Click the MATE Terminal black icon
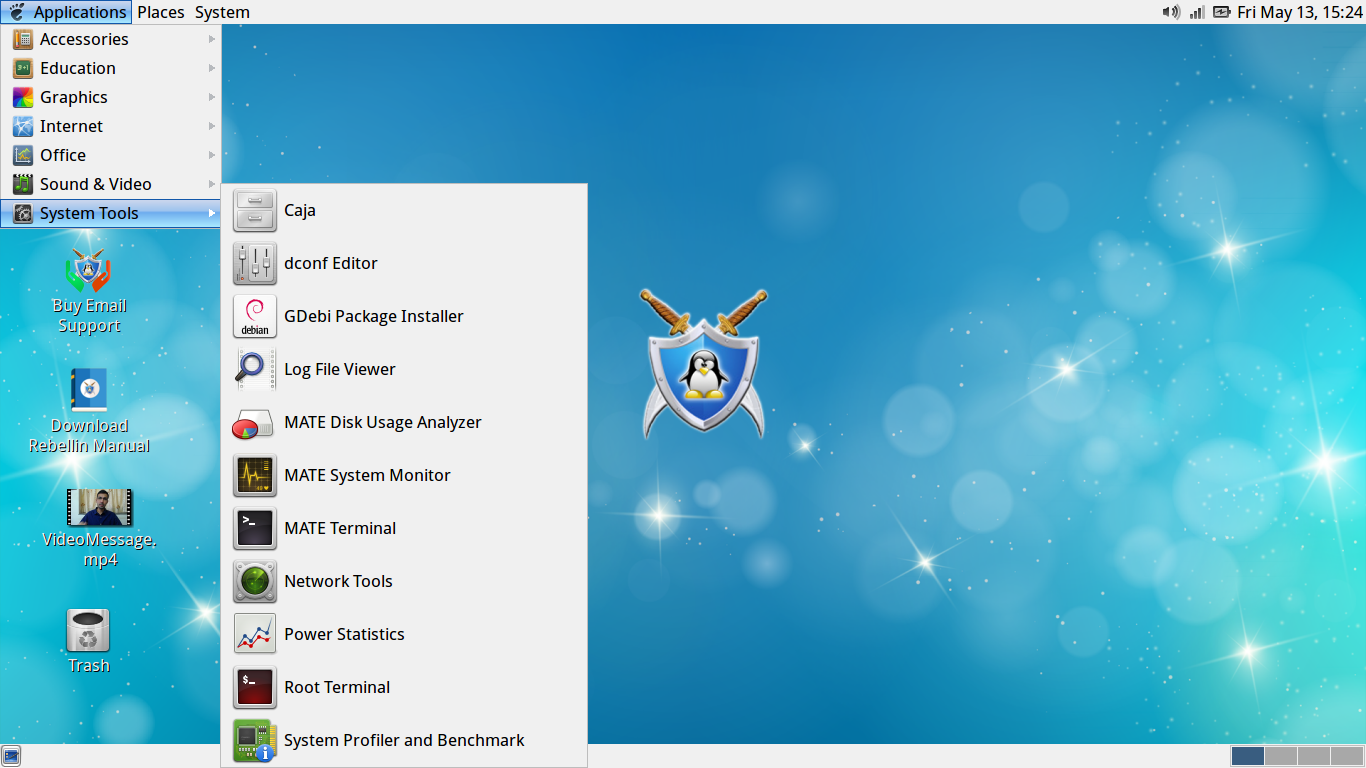1366x768 pixels. [255, 529]
